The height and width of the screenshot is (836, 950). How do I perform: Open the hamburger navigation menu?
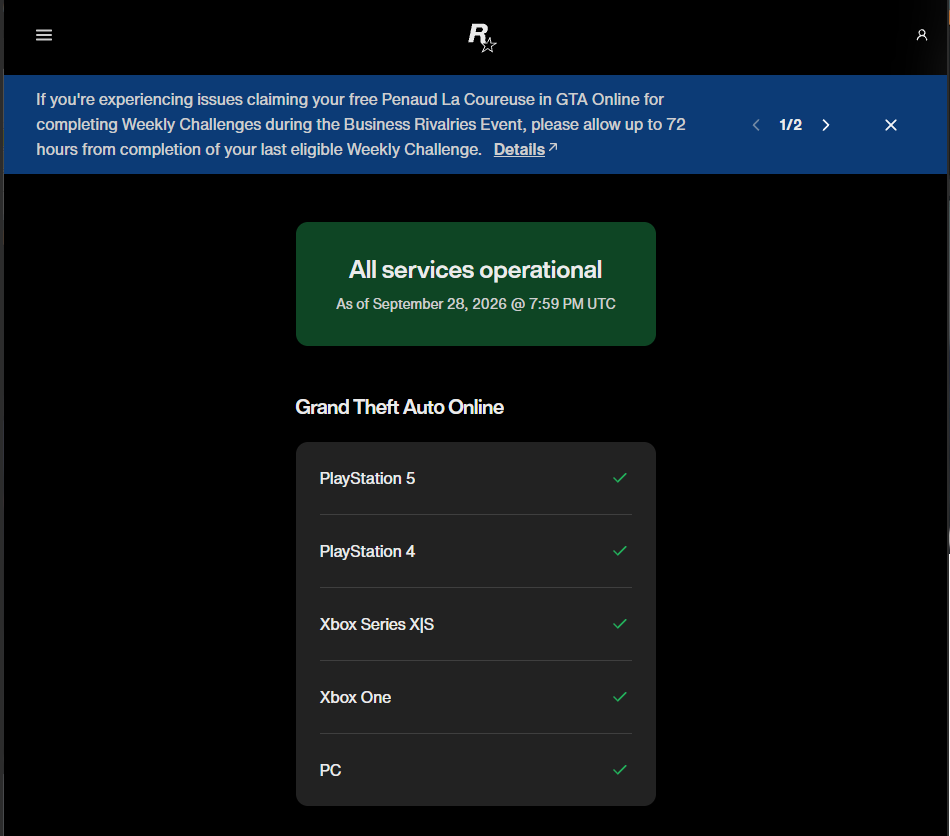coord(44,35)
